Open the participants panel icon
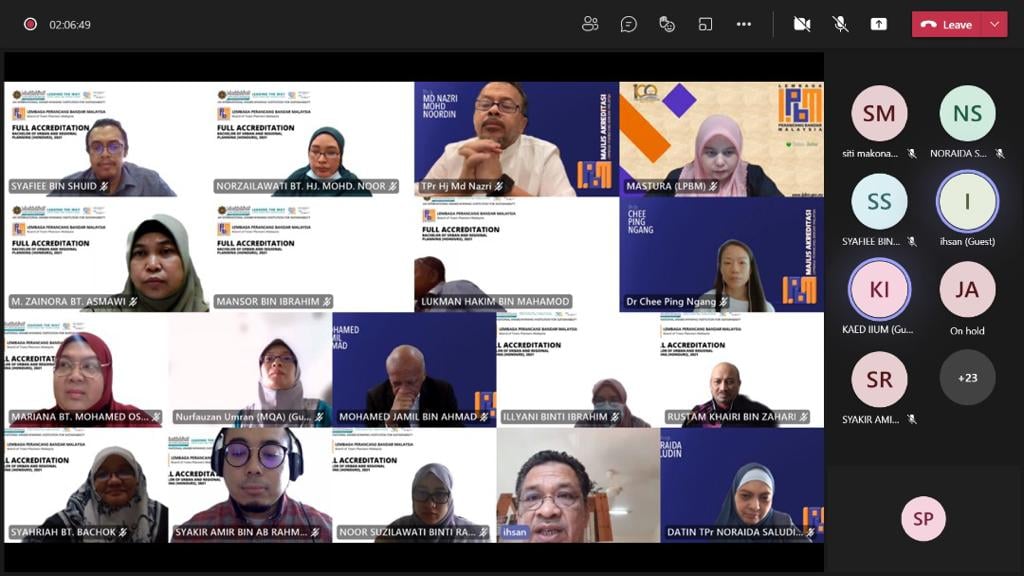Screen dimensions: 1024x576 [x=590, y=24]
